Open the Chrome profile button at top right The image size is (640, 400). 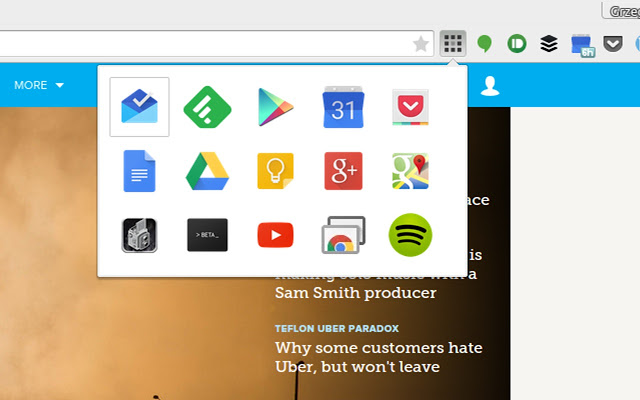(621, 11)
